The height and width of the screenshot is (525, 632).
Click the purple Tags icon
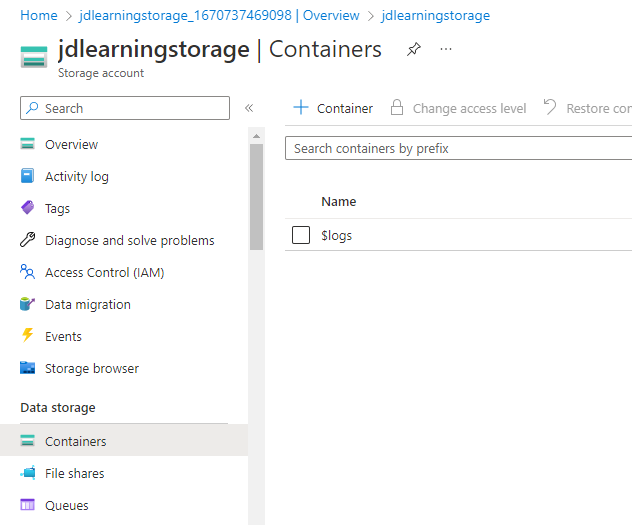(x=28, y=209)
